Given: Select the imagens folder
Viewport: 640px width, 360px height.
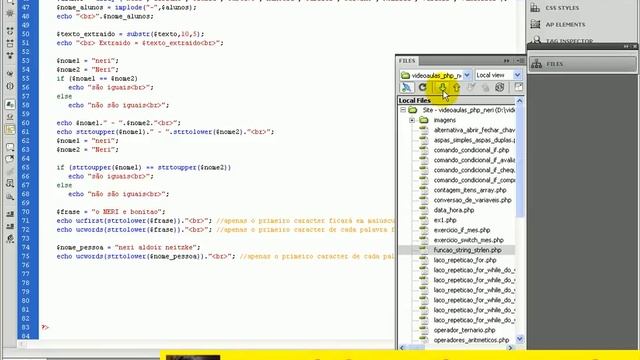Looking at the screenshot, I should click(444, 120).
